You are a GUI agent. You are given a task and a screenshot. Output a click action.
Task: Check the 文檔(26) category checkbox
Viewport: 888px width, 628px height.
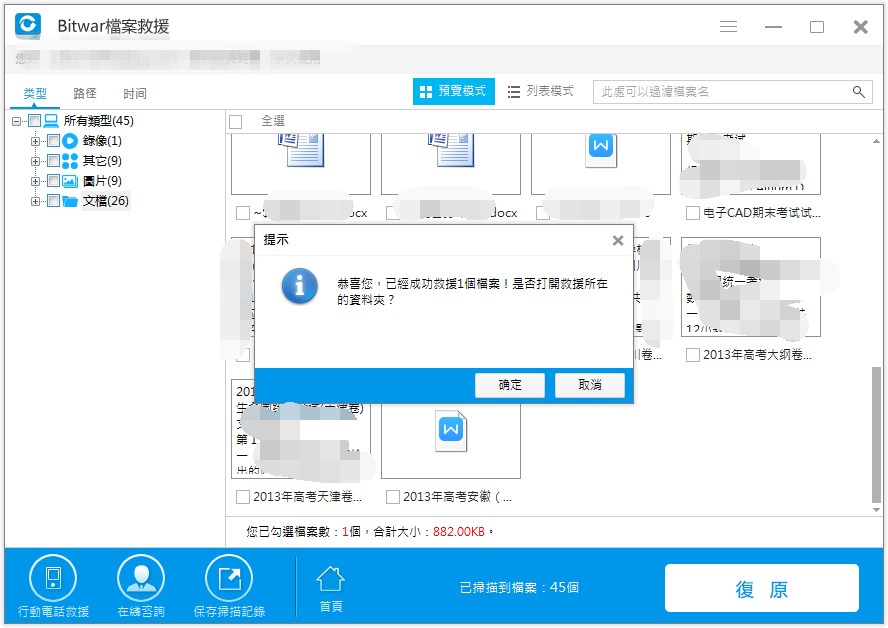[x=53, y=200]
